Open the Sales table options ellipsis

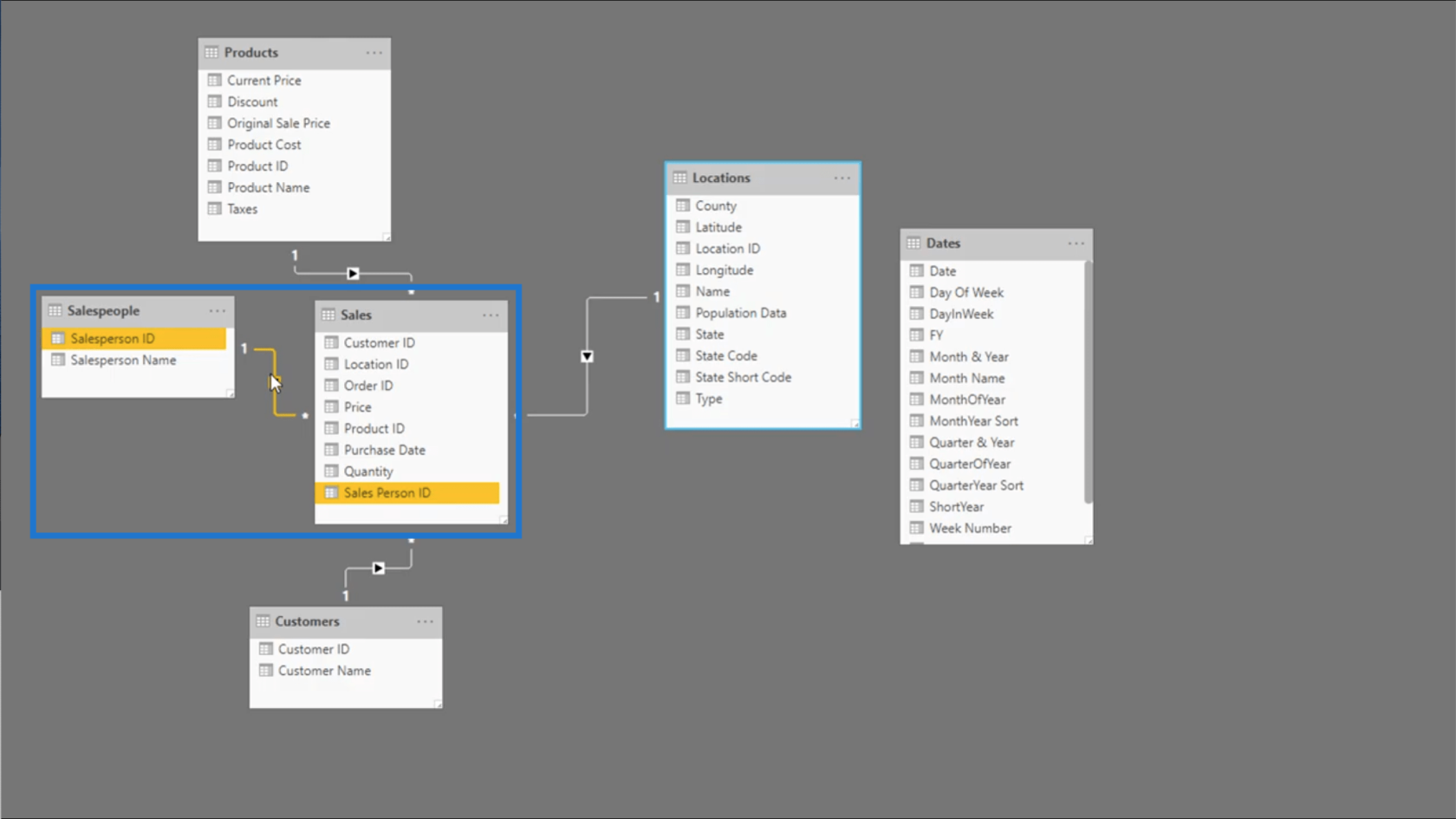(491, 315)
